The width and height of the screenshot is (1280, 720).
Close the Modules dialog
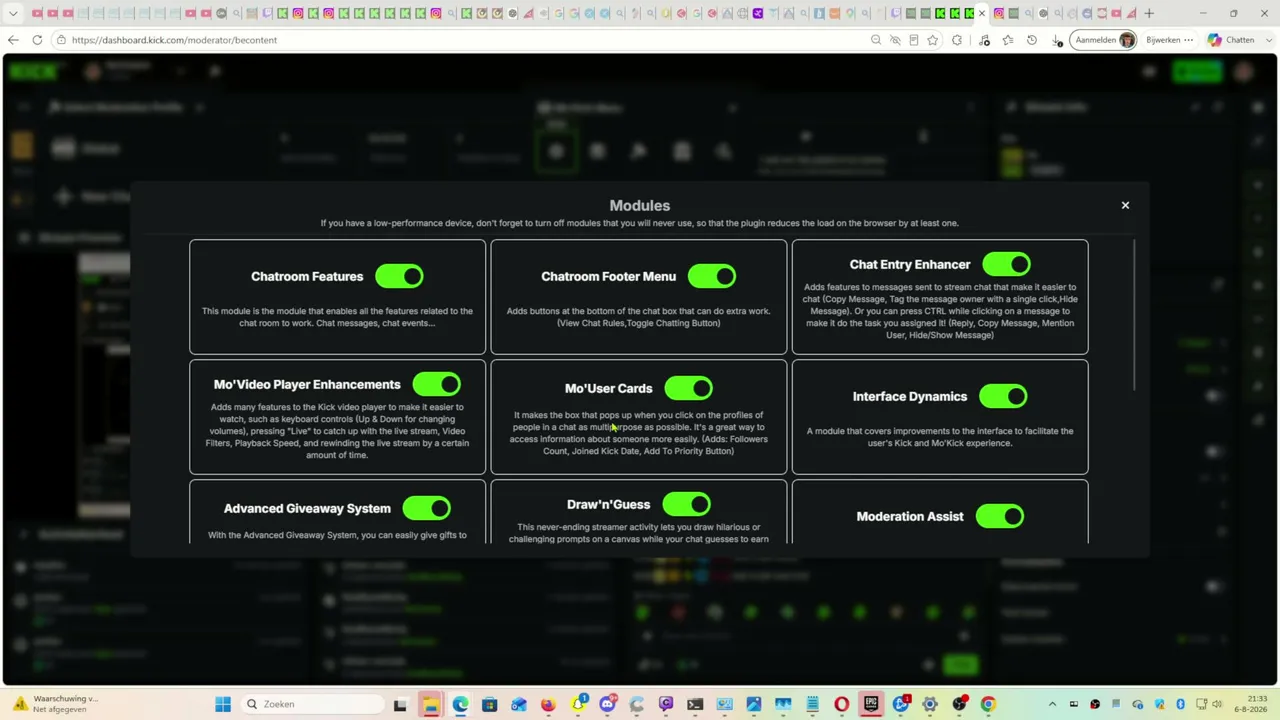pyautogui.click(x=1125, y=205)
